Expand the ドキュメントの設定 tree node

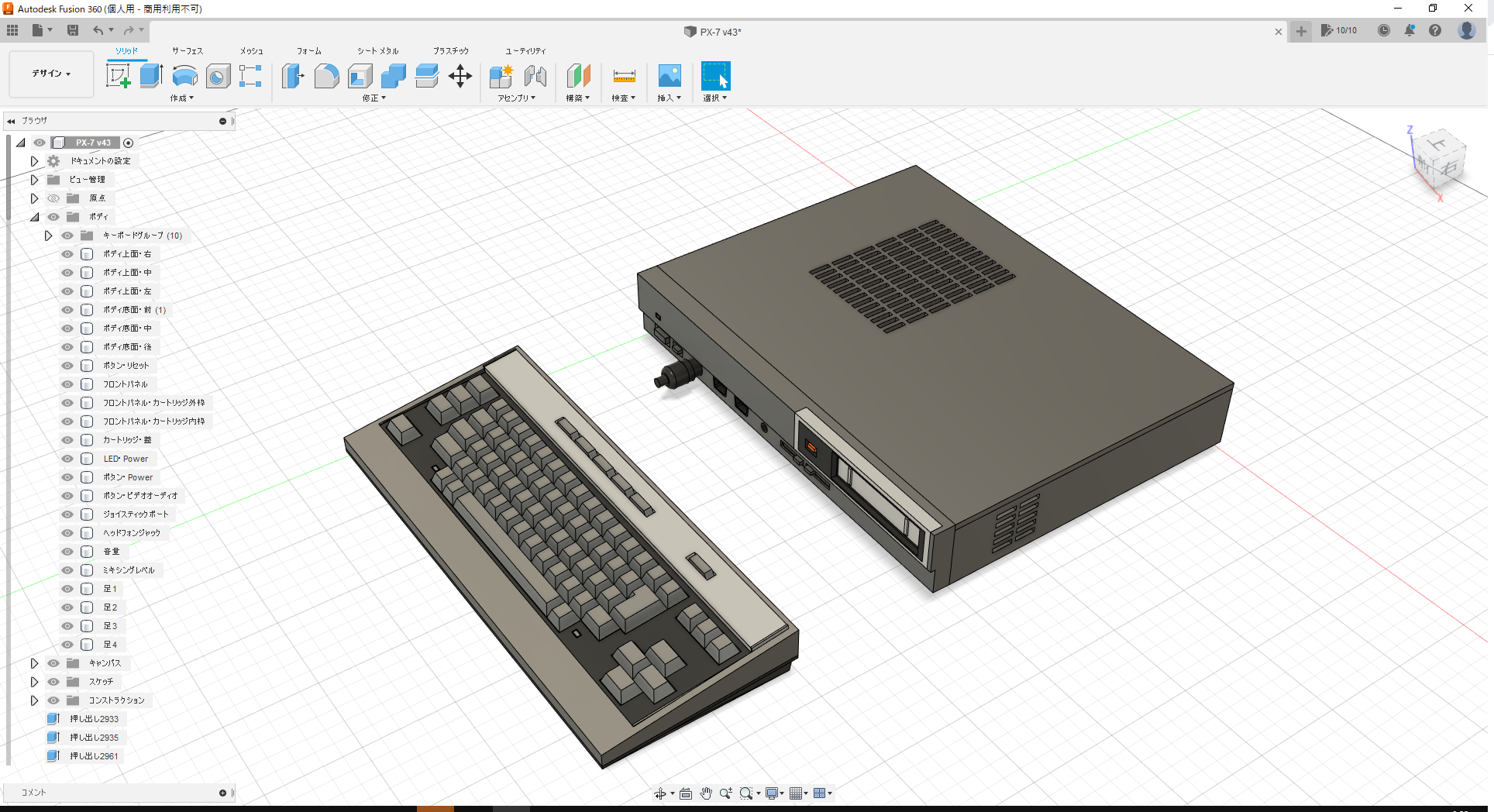tap(34, 160)
